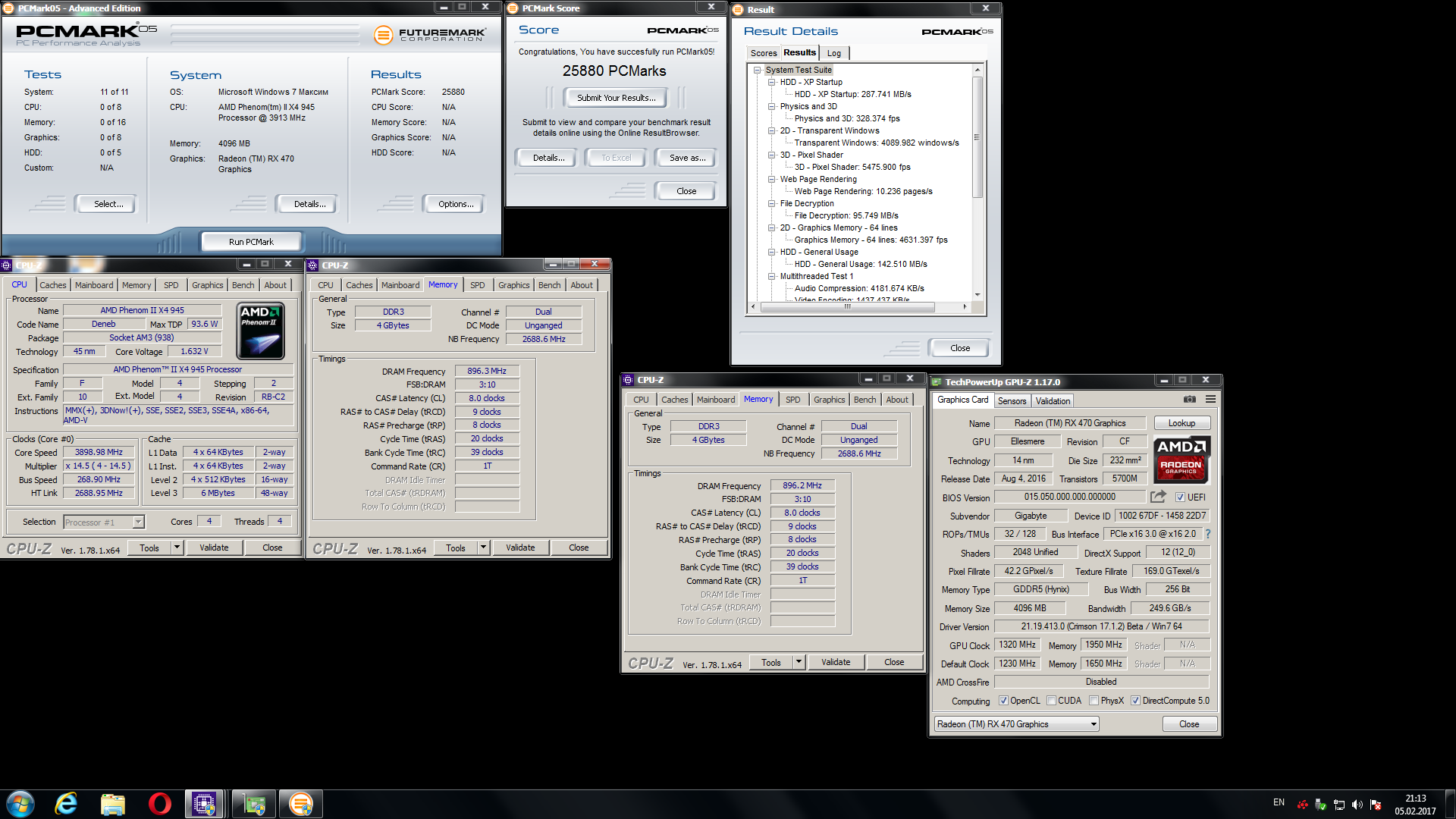
Task: Select 'File Decryption: 95.749 MB/s' tree row
Action: pos(846,215)
